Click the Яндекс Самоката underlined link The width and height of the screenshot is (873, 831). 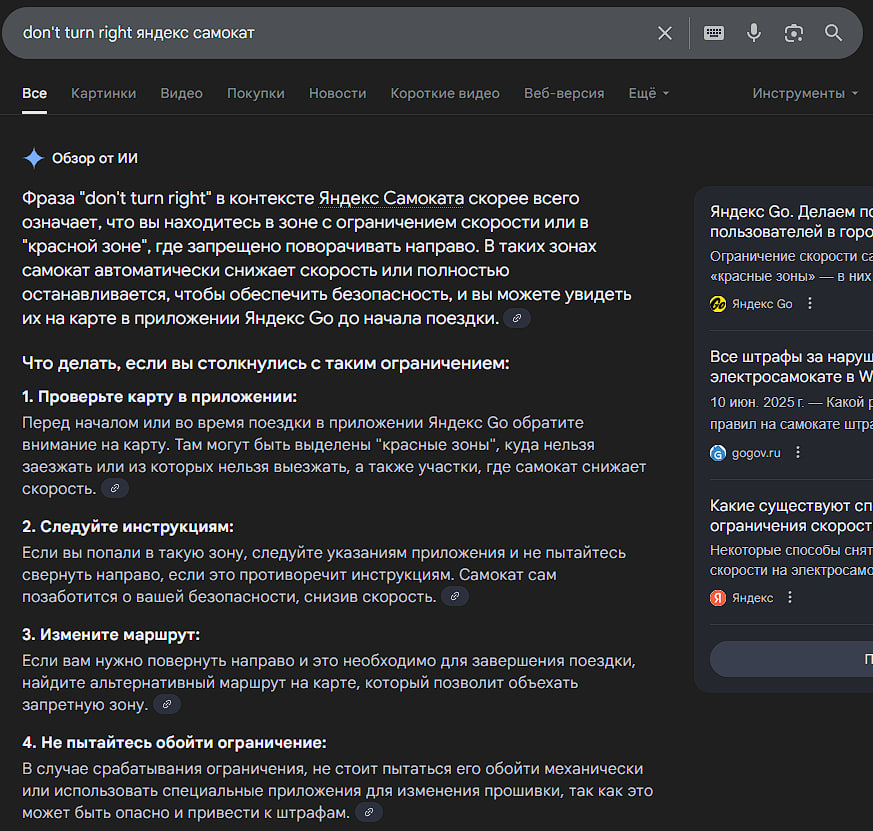pyautogui.click(x=391, y=198)
